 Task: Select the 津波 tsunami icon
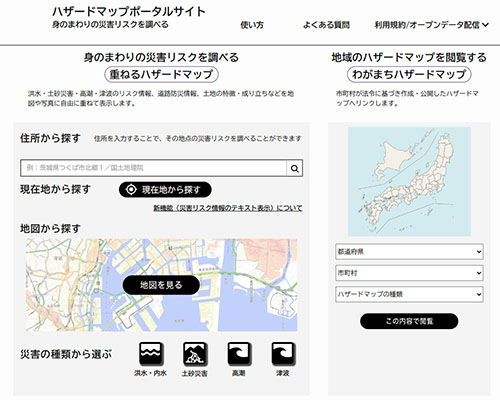pos(283,354)
